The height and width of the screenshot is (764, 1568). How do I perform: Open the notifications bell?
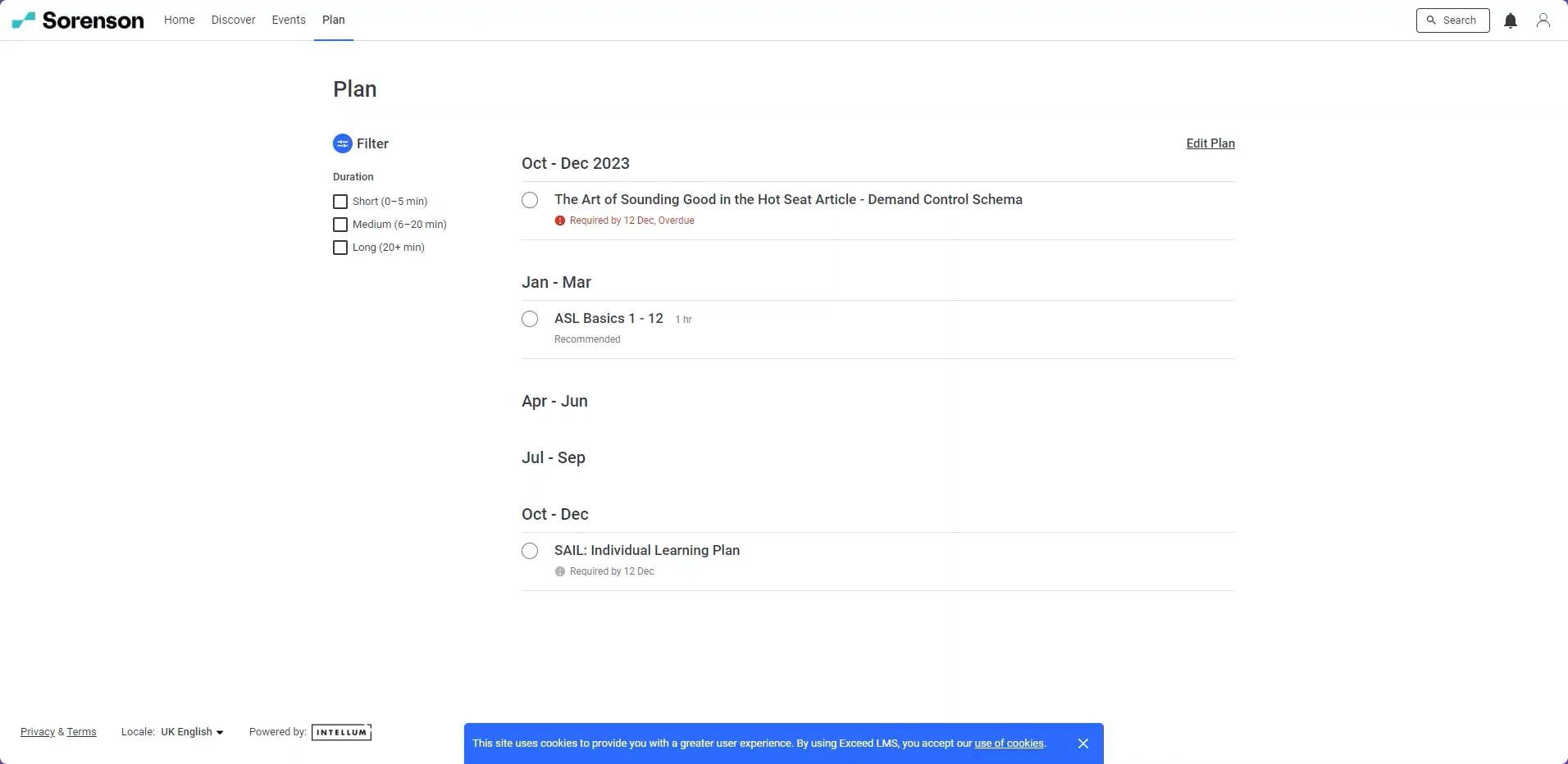pos(1511,20)
